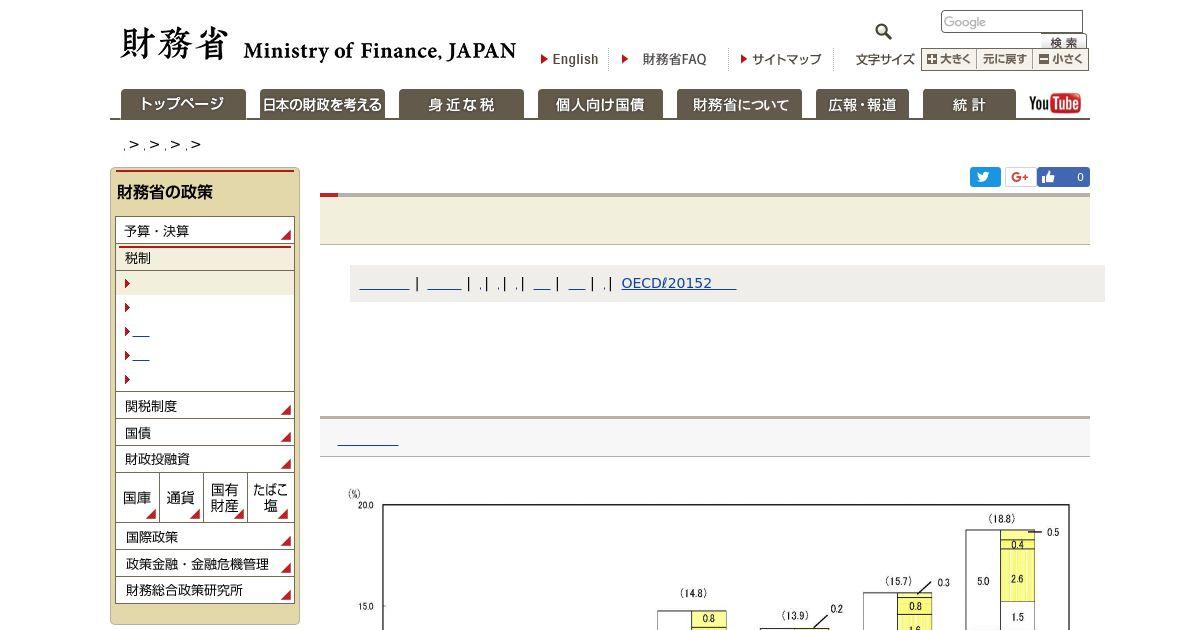The width and height of the screenshot is (1200, 630).
Task: Open the 財務省について navigation tab
Action: click(740, 104)
